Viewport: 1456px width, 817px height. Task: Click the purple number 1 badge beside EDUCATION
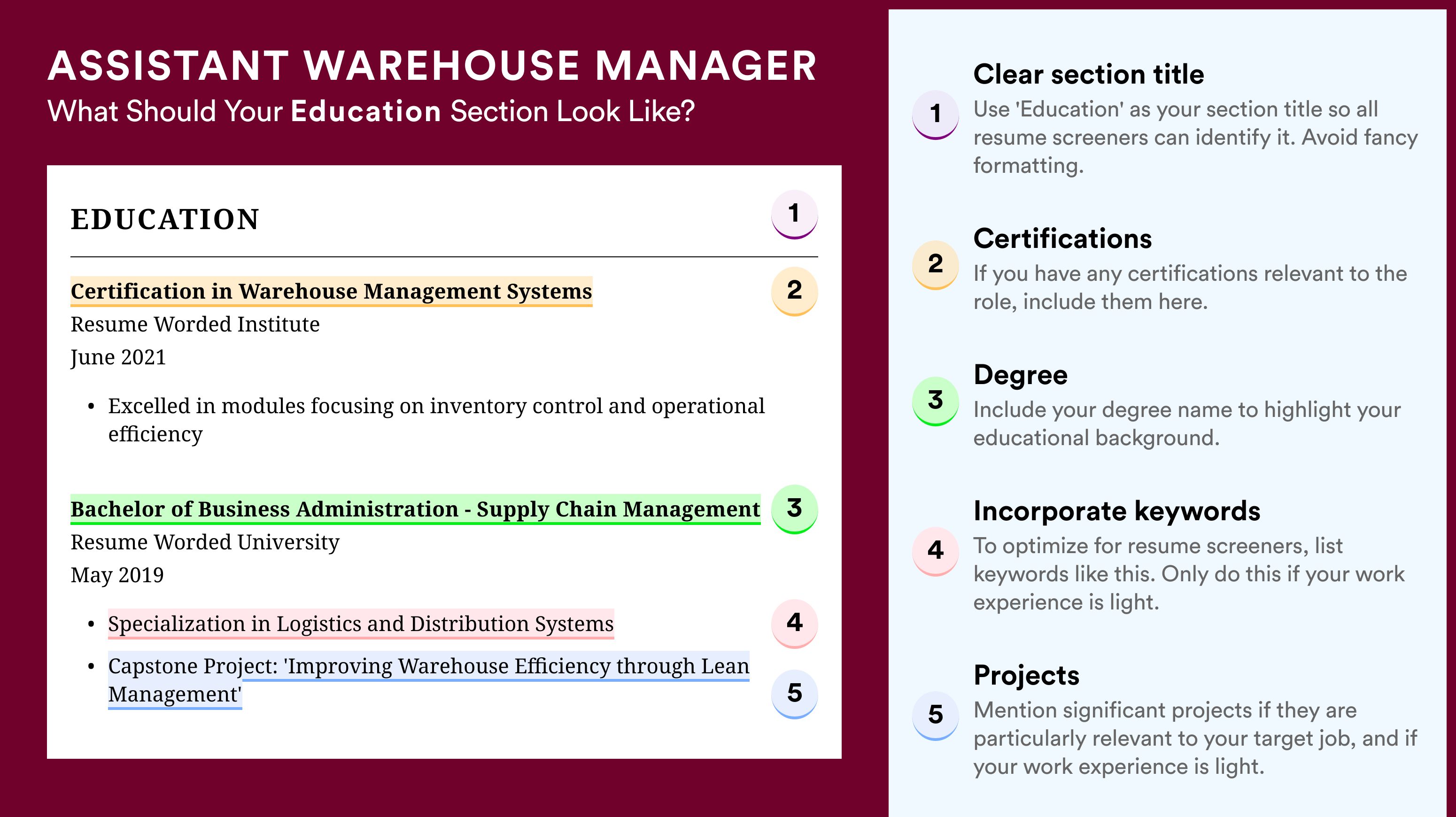tap(794, 215)
